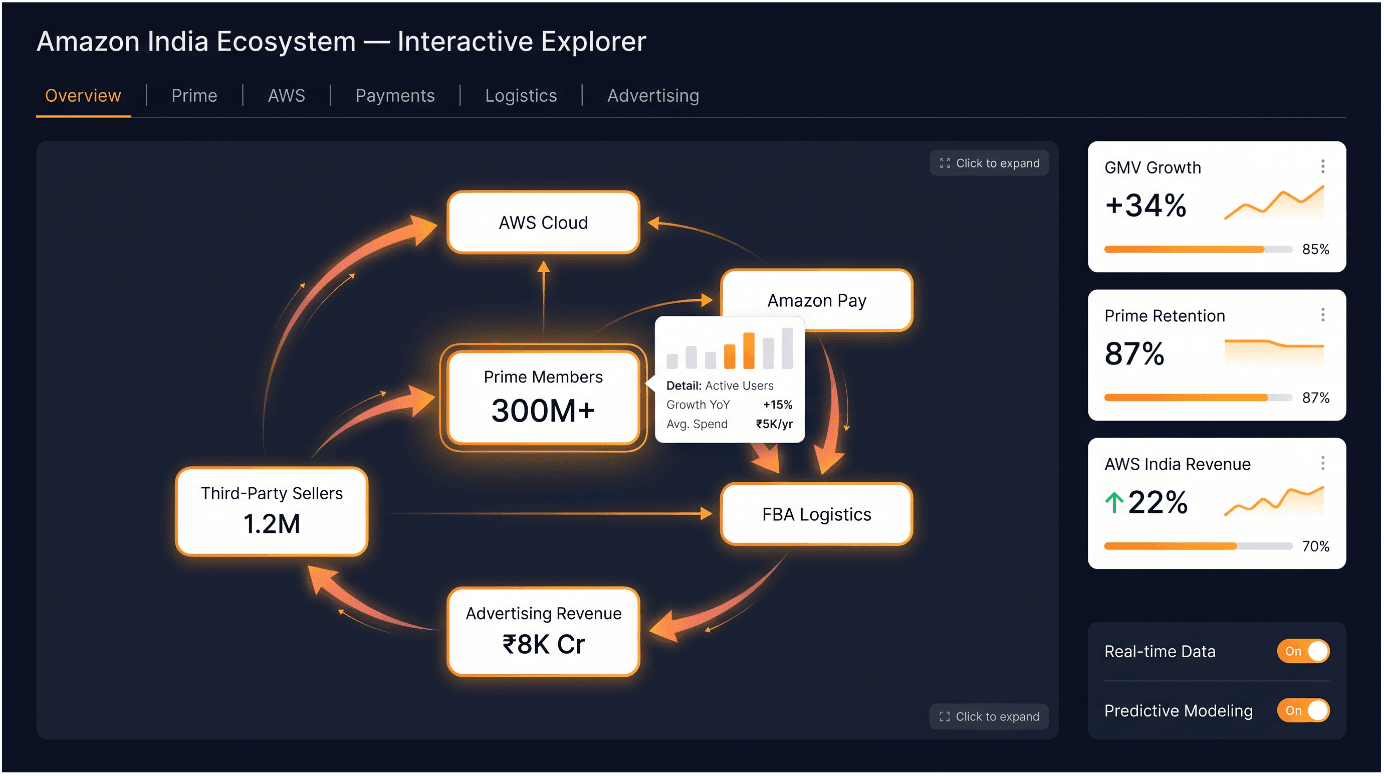Switch to the Advertising tab
The width and height of the screenshot is (1384, 776).
(x=653, y=96)
